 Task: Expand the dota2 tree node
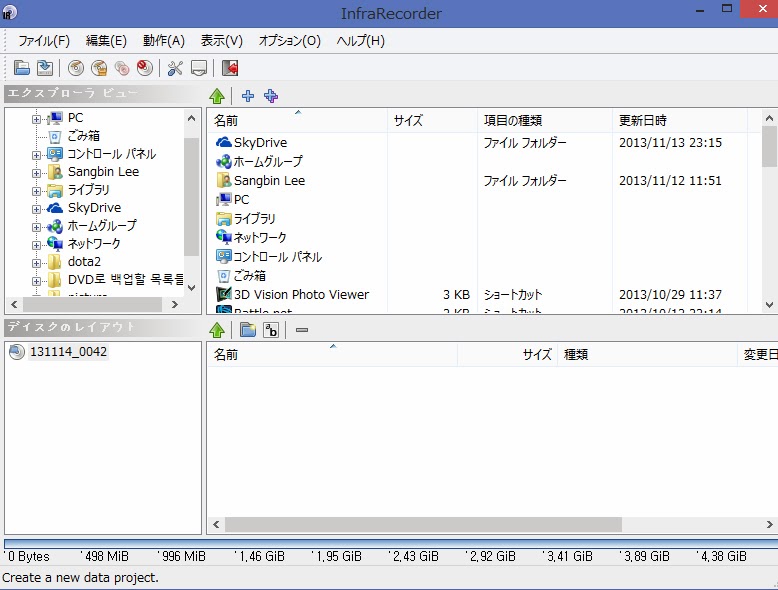36,263
